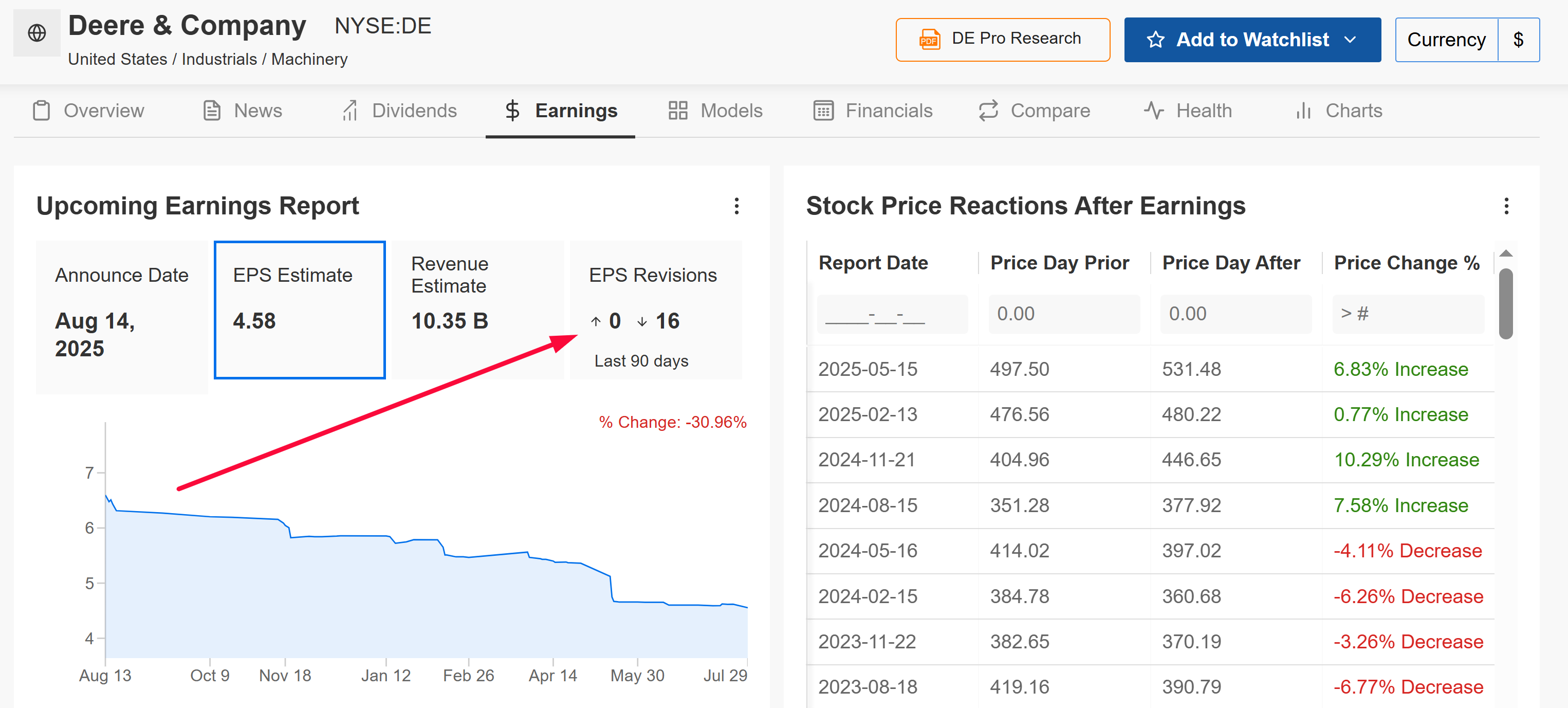Click the upward revisions arrow icon
Viewport: 1568px width, 708px height.
coord(596,321)
